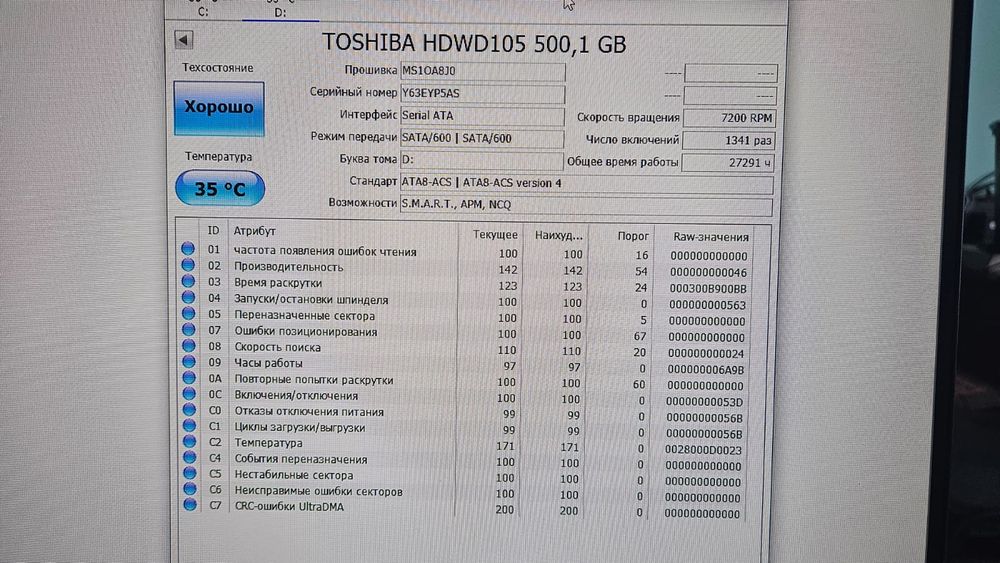This screenshot has height=563, width=1000.
Task: Click status icon of attribute 01
Action: [x=188, y=248]
